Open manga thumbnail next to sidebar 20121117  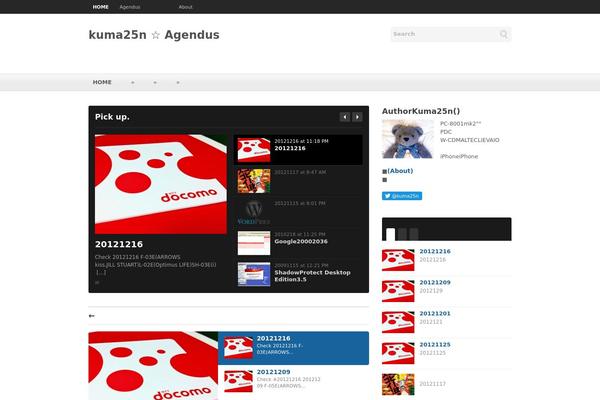click(x=398, y=384)
